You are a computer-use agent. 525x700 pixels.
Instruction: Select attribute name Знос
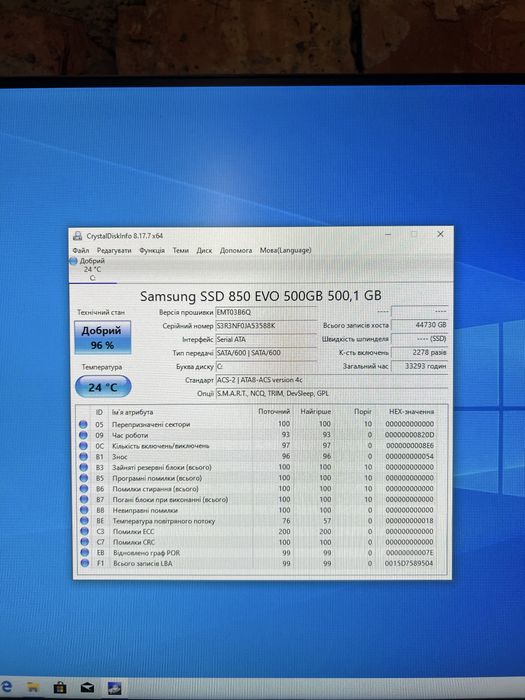(x=120, y=457)
